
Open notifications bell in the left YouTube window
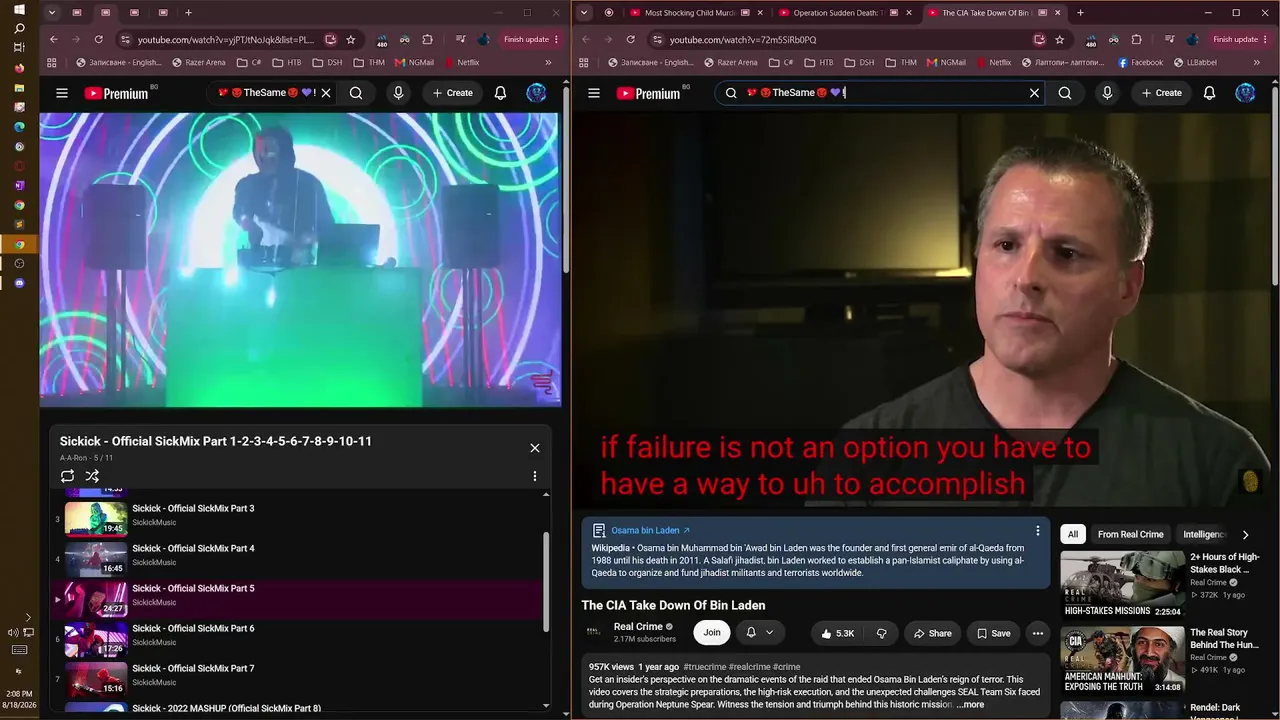tap(501, 93)
